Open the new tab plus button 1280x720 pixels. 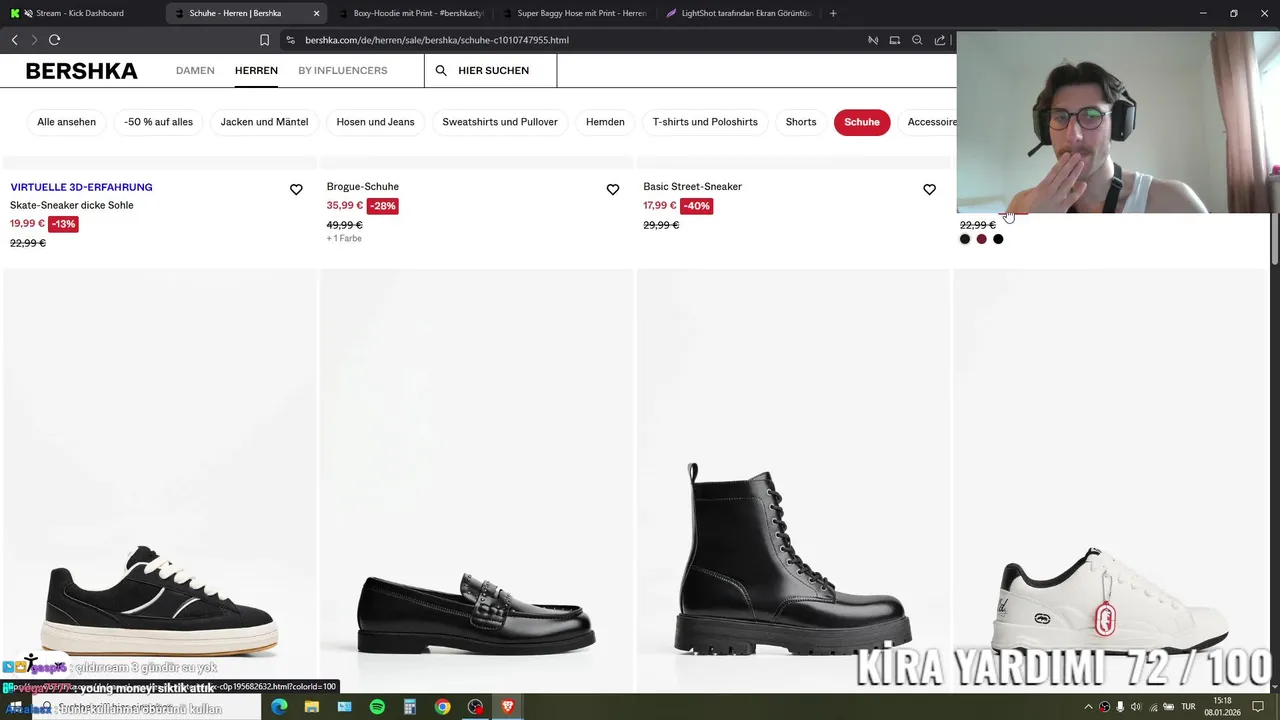[x=833, y=13]
